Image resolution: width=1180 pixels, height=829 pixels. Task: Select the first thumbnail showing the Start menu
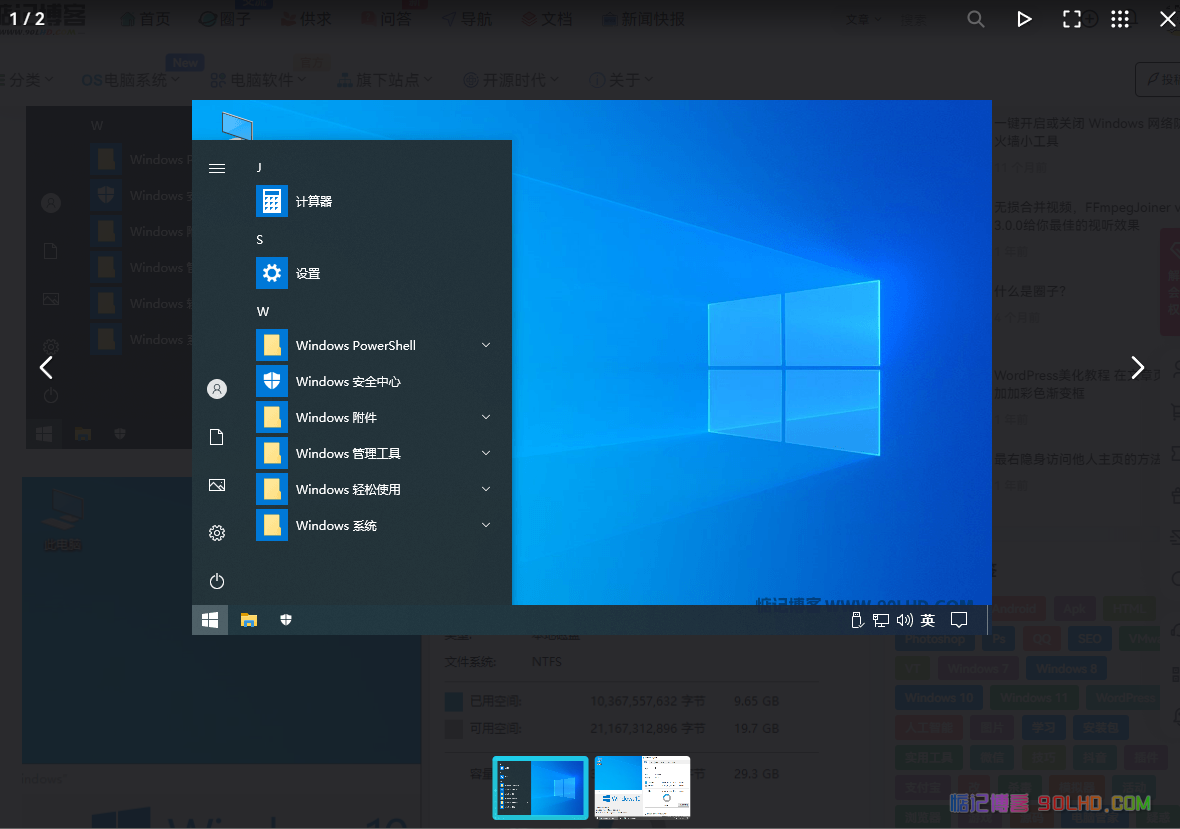pyautogui.click(x=540, y=788)
